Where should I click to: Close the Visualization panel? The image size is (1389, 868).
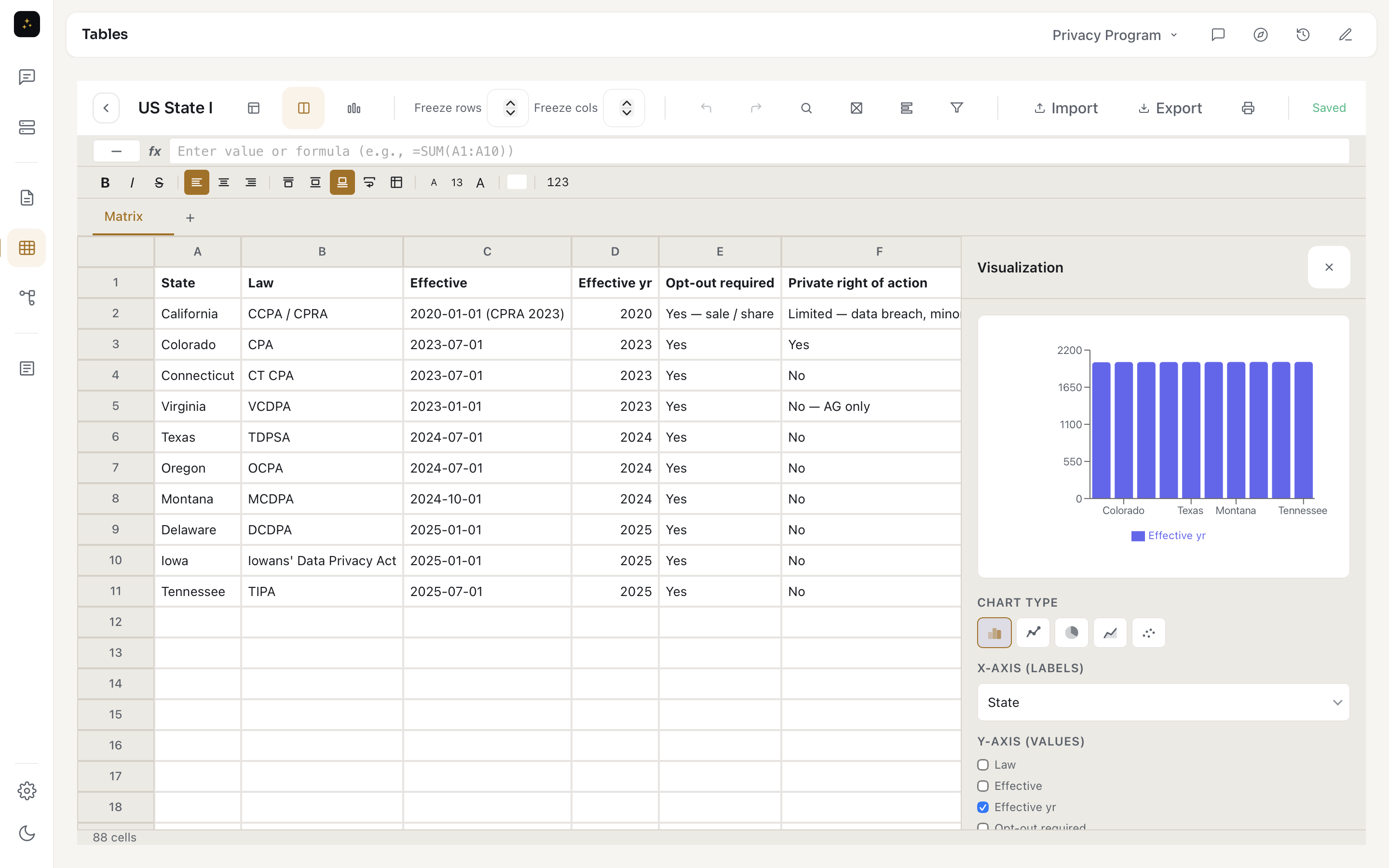(x=1329, y=267)
